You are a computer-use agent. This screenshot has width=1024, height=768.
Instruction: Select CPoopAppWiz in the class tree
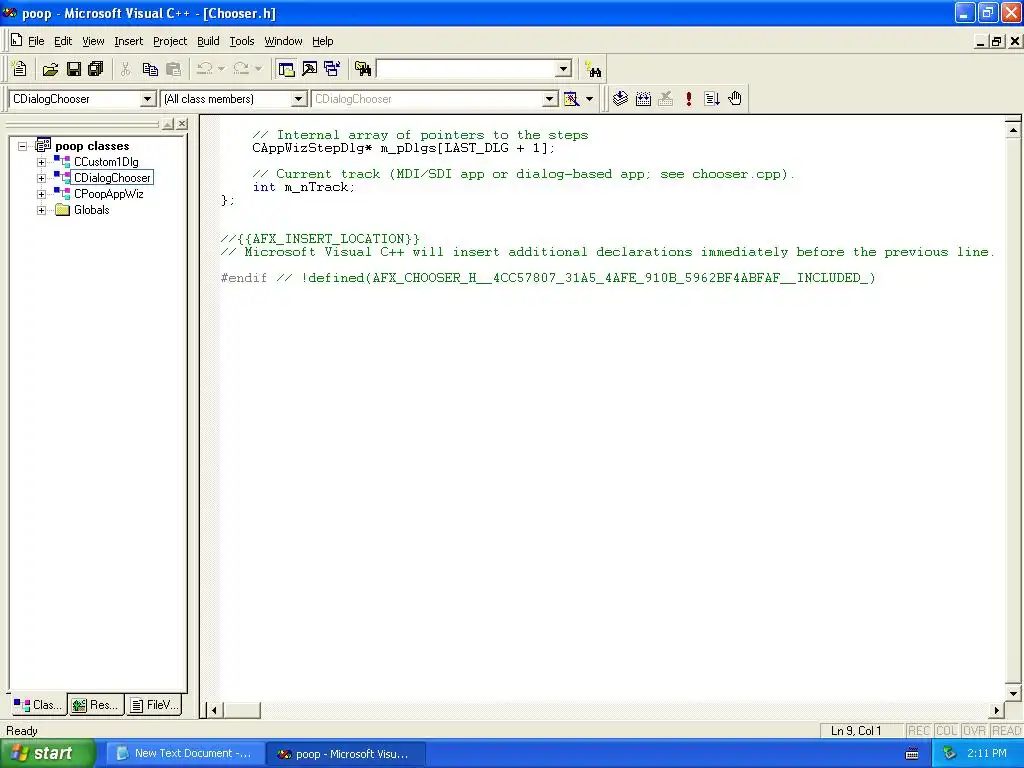(x=108, y=194)
